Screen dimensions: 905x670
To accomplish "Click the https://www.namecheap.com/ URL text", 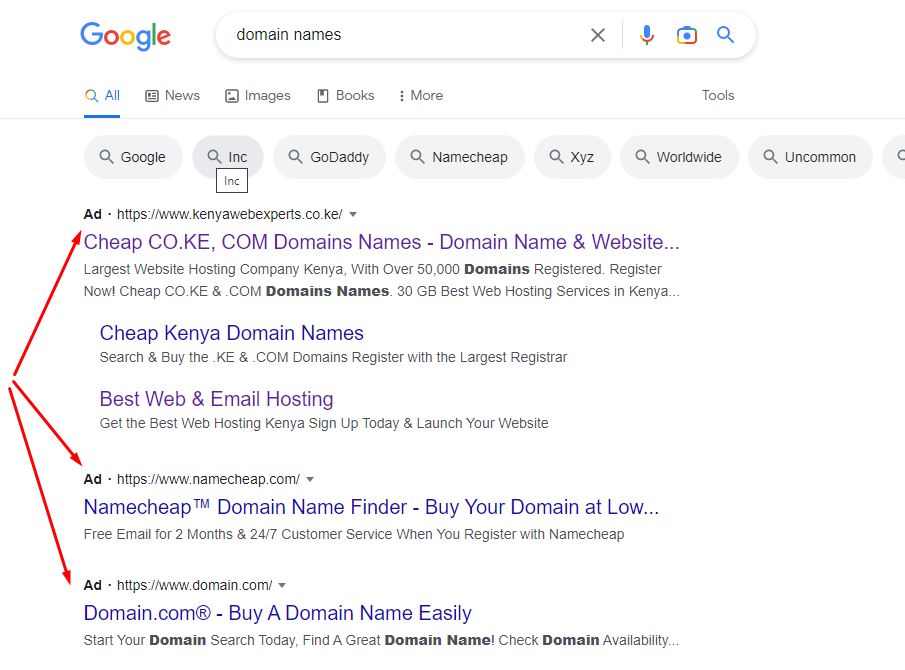I will [208, 480].
